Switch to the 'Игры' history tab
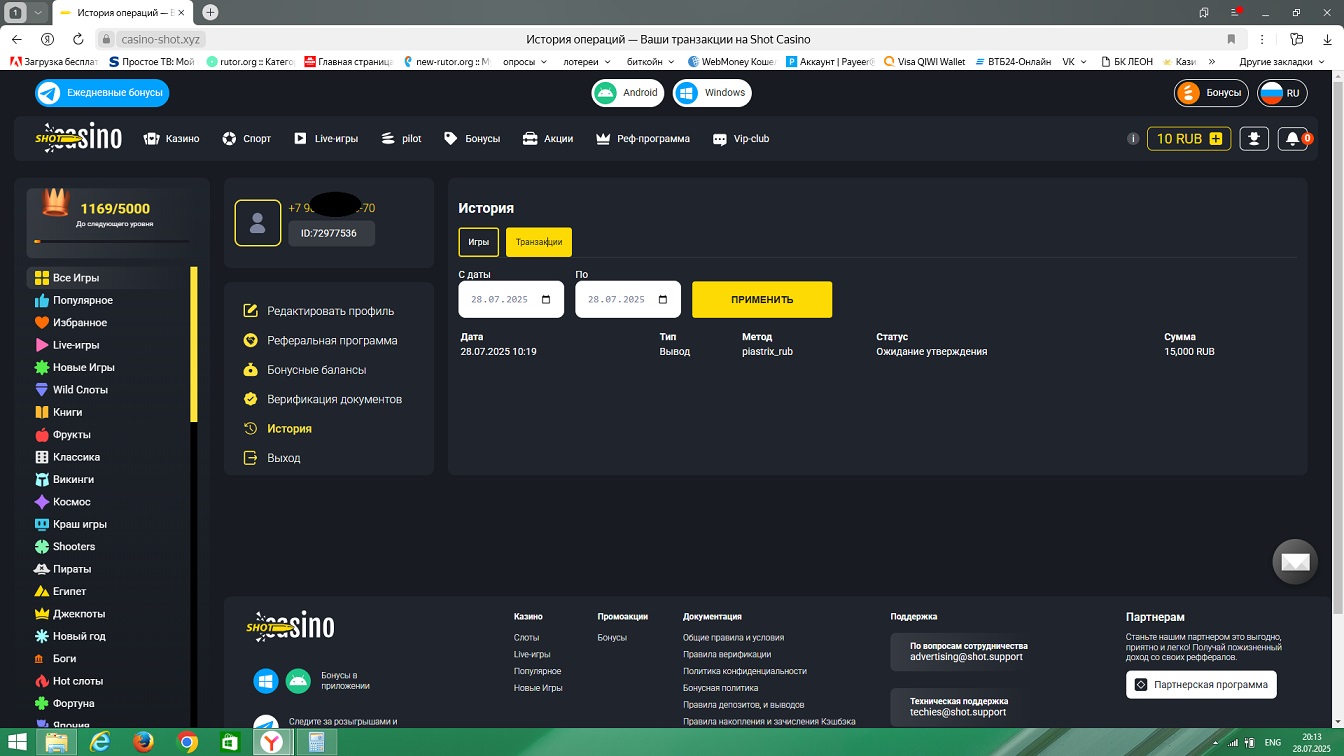 478,242
